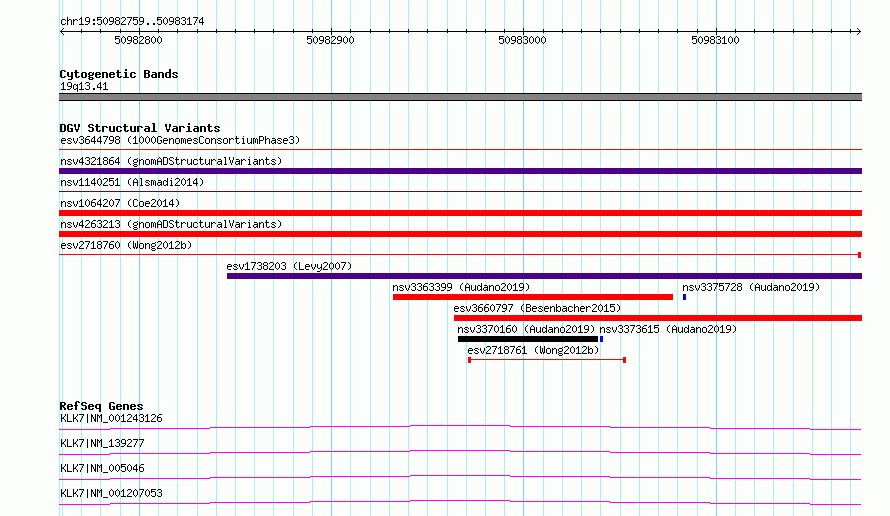Open the KLK7|NM_001207053 transcript label

111,493
